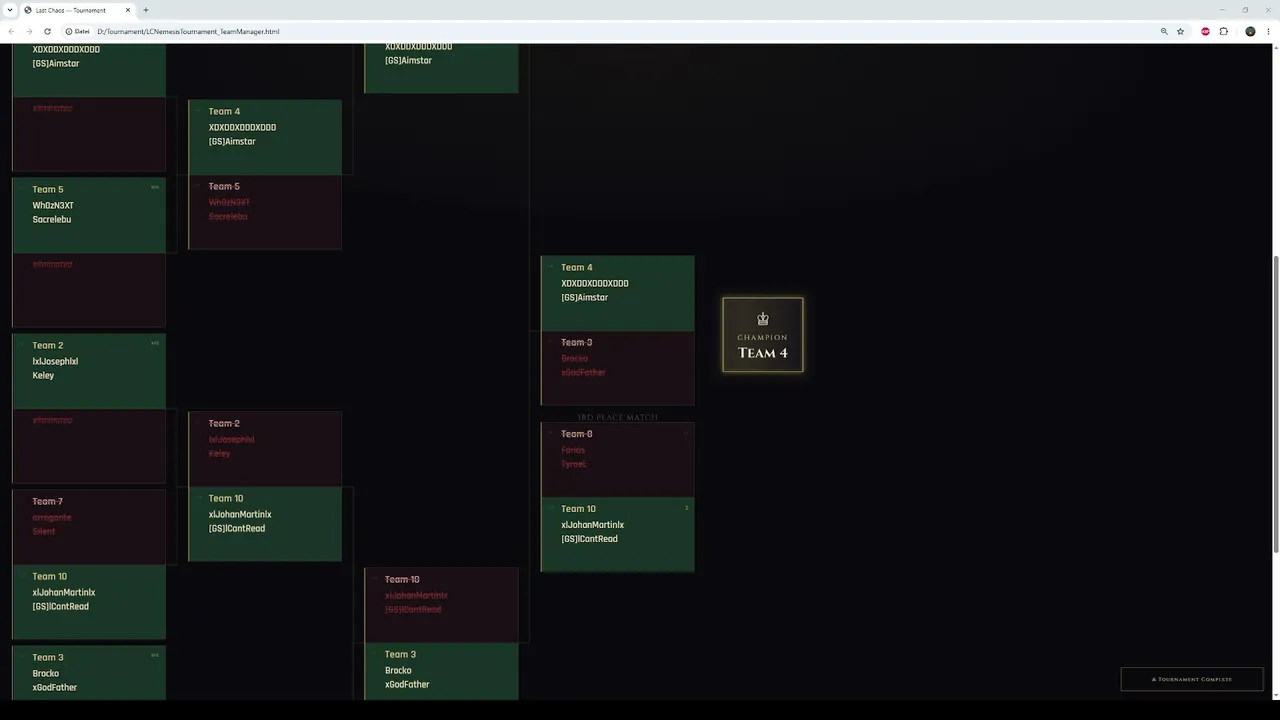Click the zoom magnifier icon in address bar
The image size is (1280, 720).
click(x=1164, y=31)
